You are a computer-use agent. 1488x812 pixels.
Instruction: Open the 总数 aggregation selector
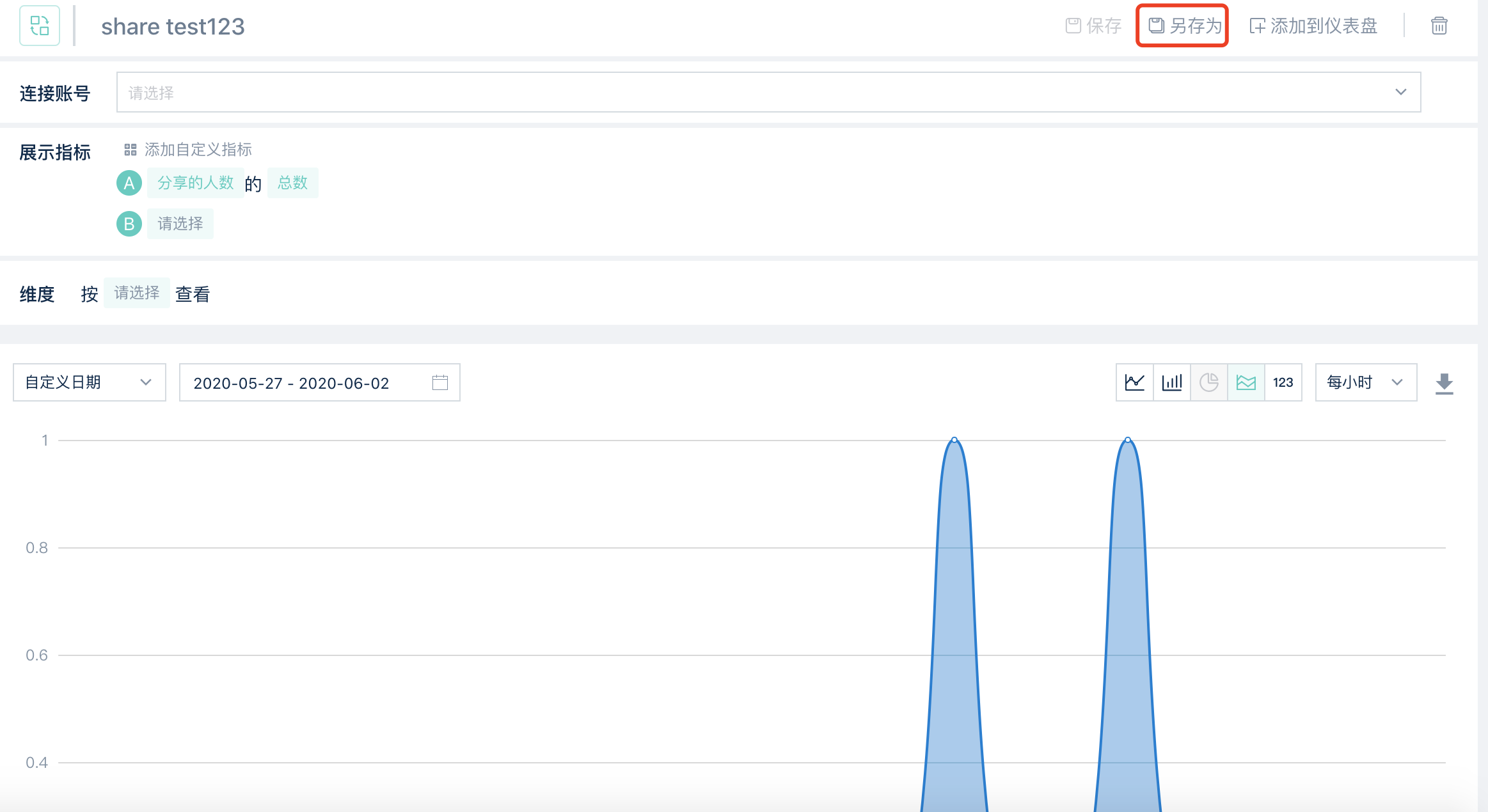pos(292,183)
